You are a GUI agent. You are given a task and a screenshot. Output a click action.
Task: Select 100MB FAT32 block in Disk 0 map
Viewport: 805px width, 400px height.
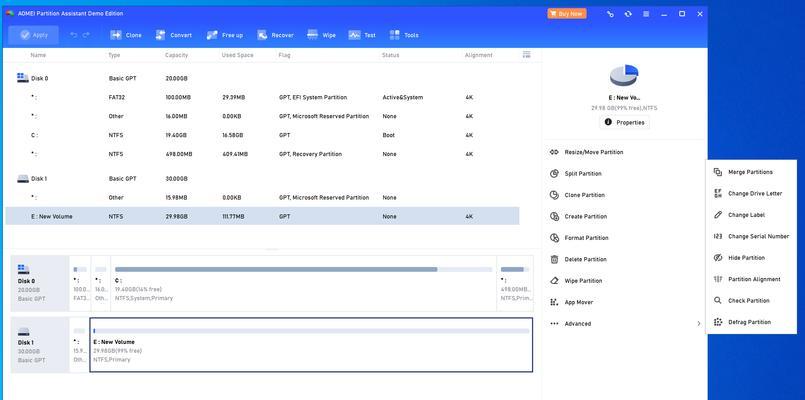tap(80, 283)
